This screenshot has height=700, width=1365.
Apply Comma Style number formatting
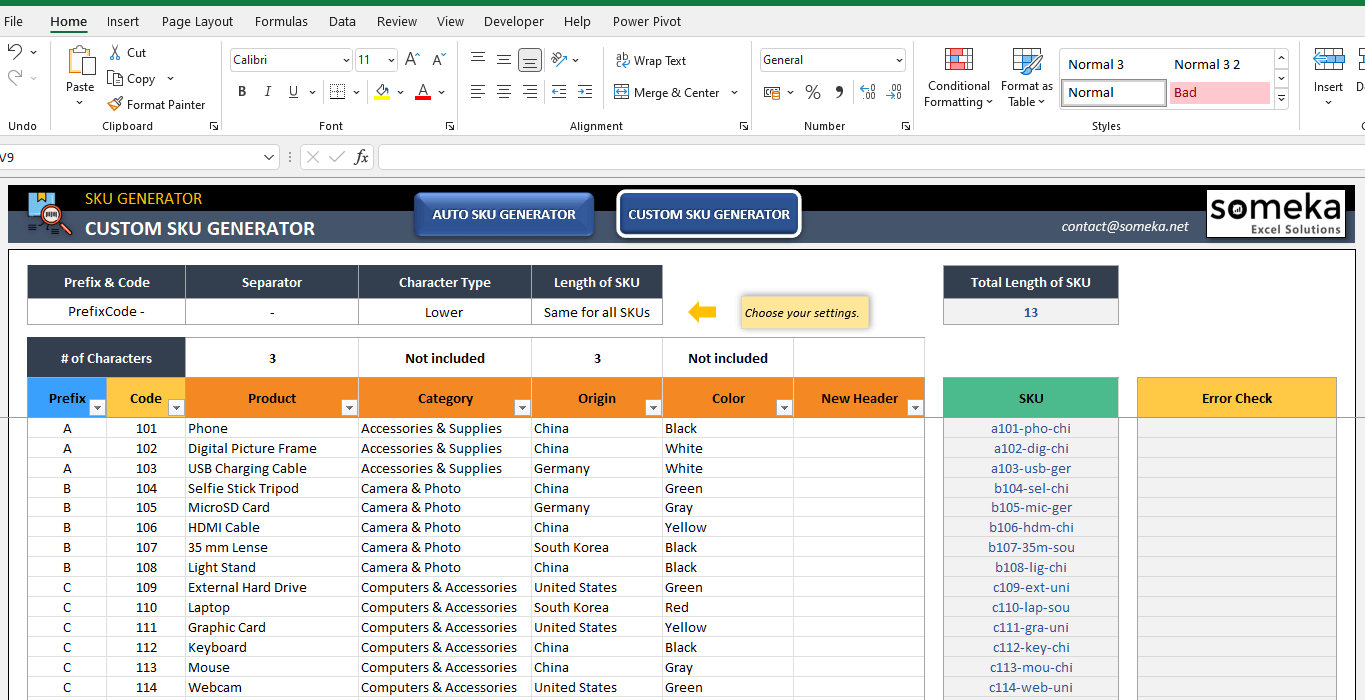point(838,92)
